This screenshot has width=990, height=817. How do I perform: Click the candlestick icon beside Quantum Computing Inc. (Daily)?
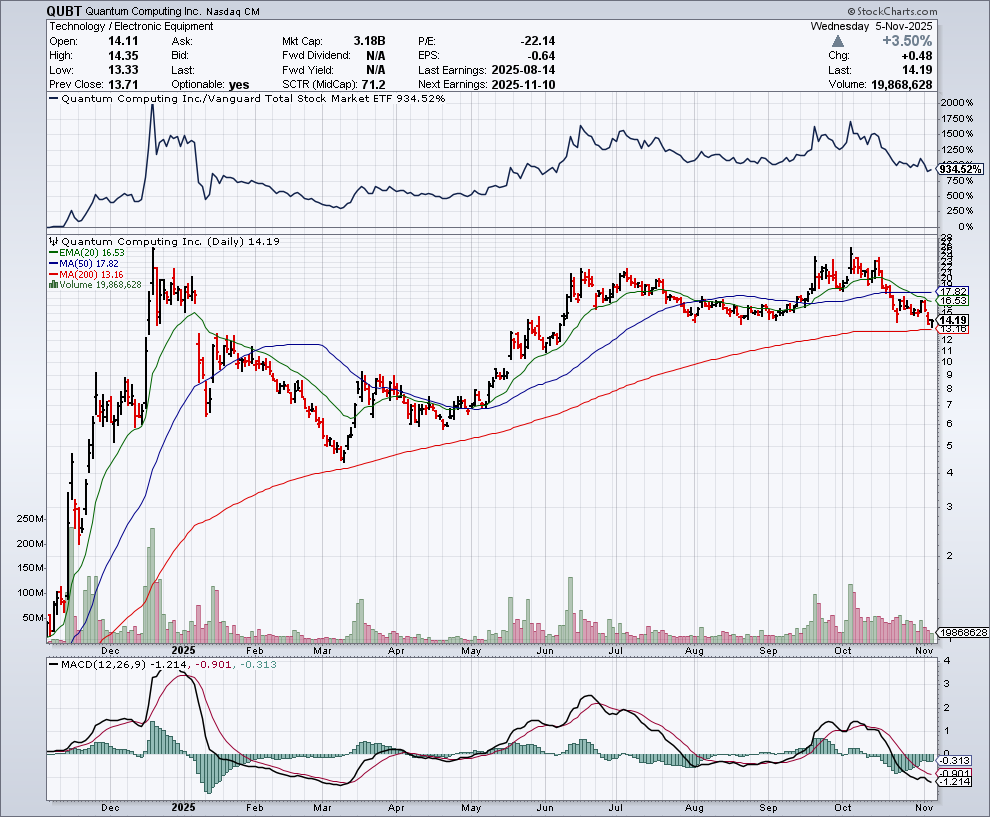(x=53, y=241)
